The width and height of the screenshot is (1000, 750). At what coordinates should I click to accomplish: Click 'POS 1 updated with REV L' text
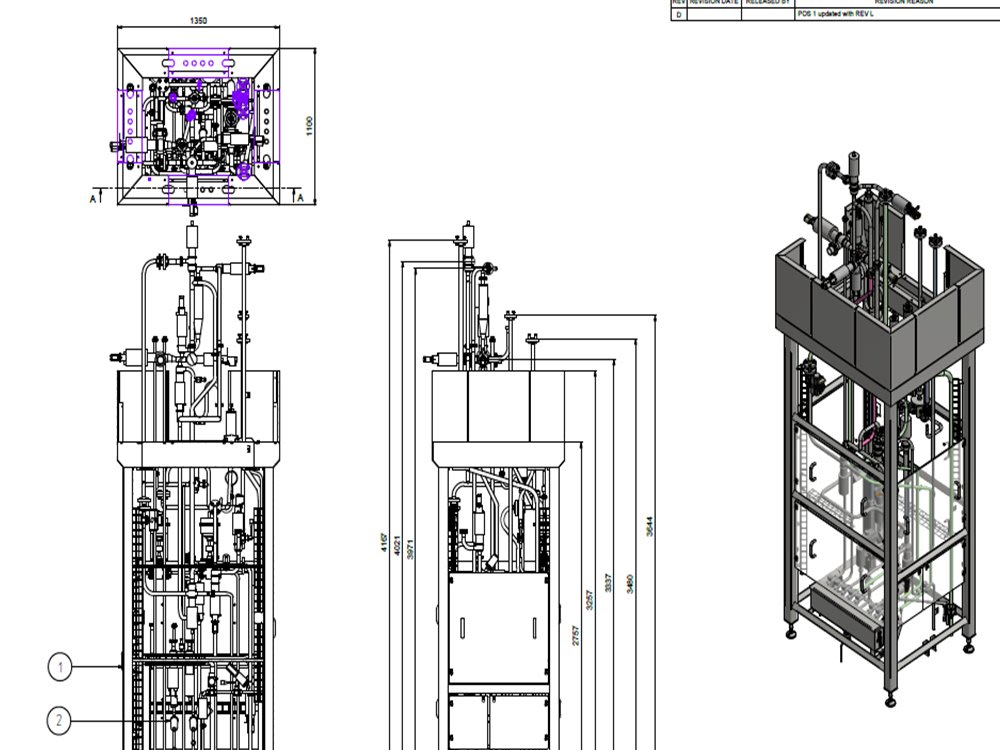[x=835, y=14]
